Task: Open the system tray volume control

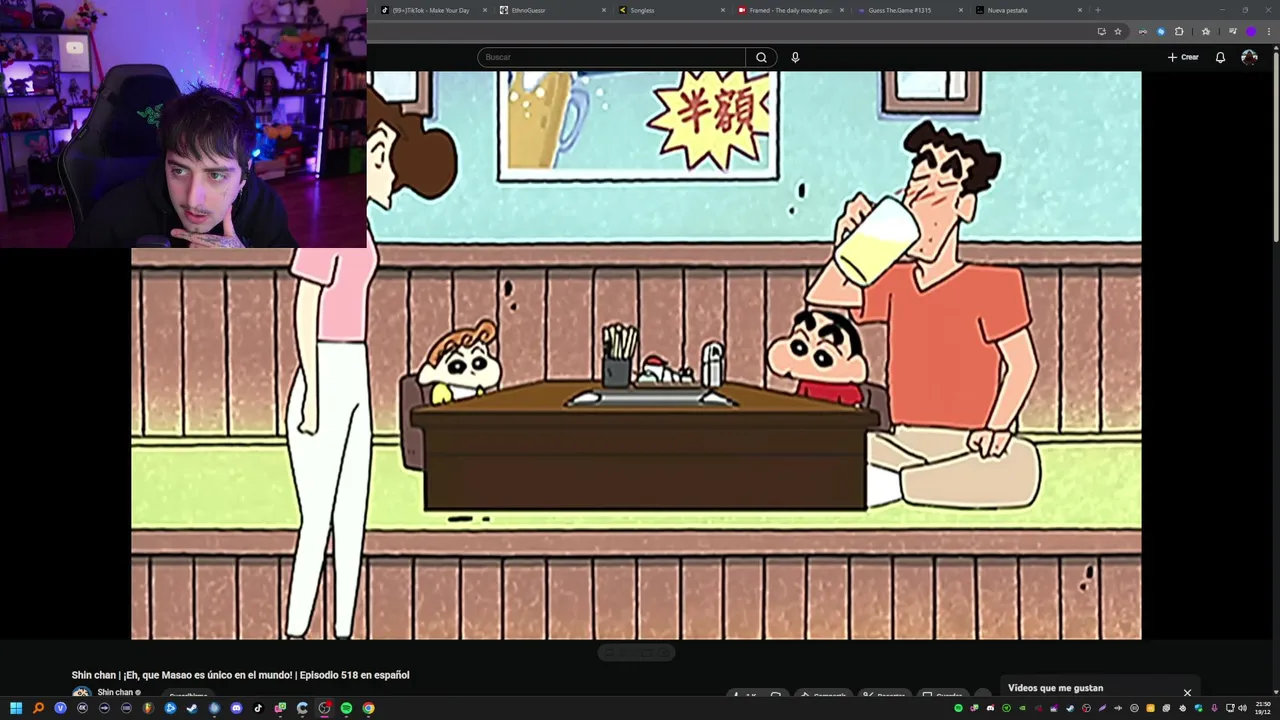Action: 1243,708
